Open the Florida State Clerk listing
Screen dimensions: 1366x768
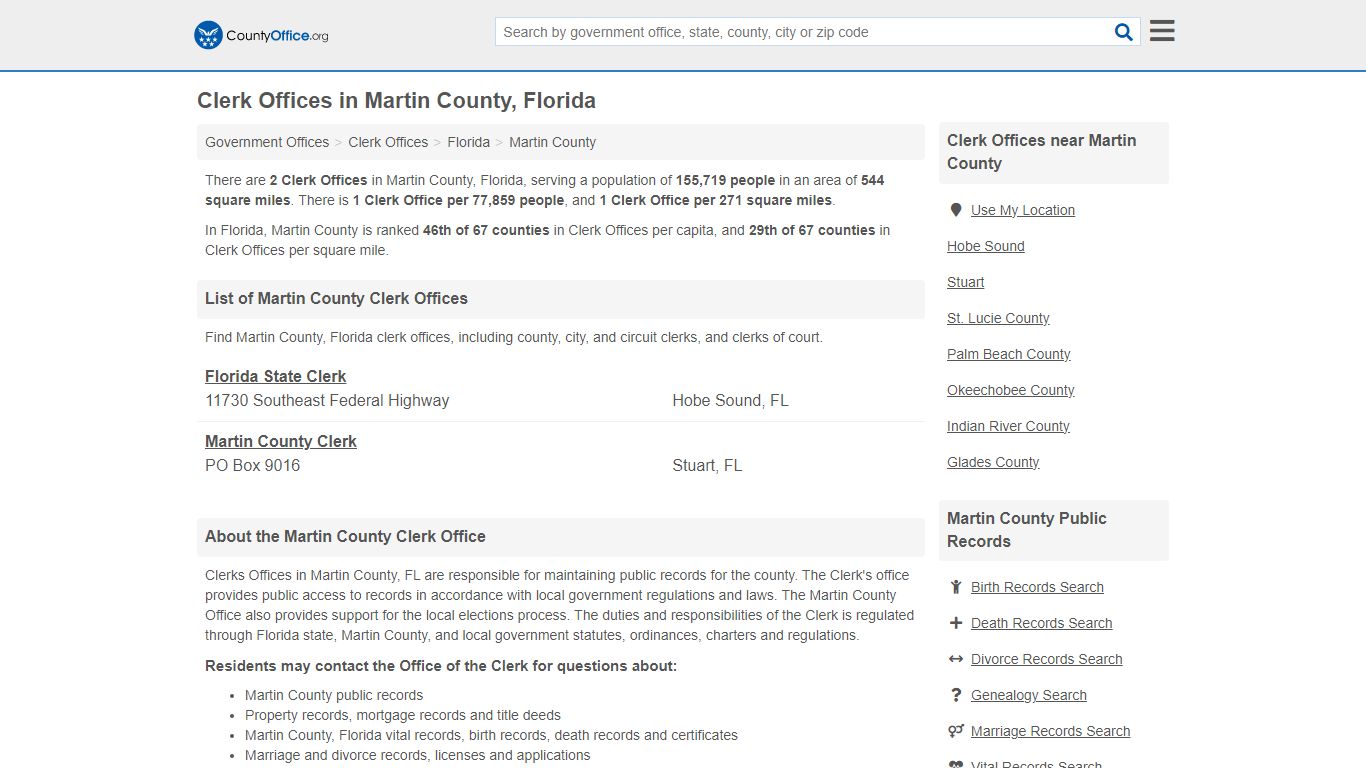click(x=275, y=376)
